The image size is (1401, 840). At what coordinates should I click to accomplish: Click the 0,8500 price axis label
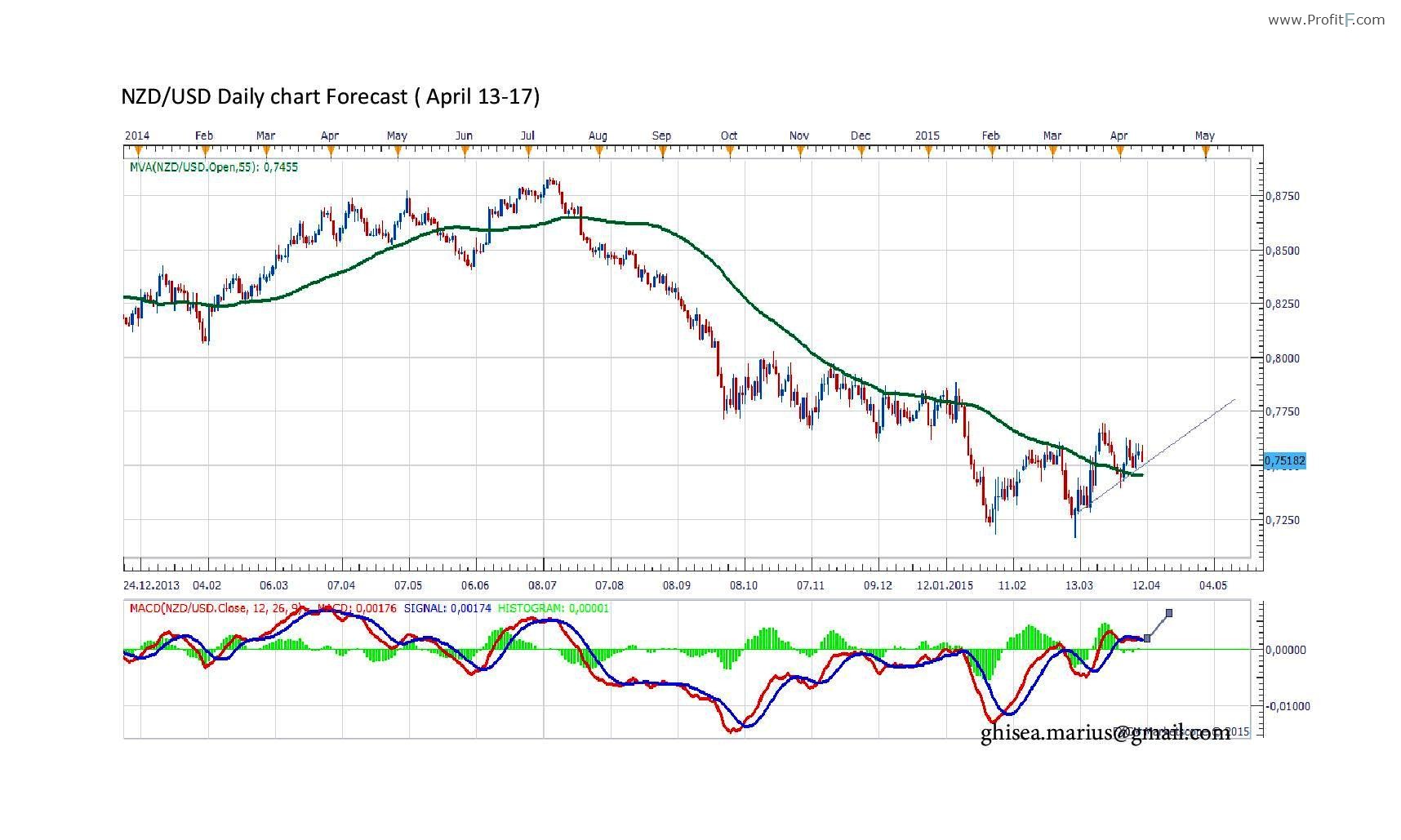(x=1283, y=251)
